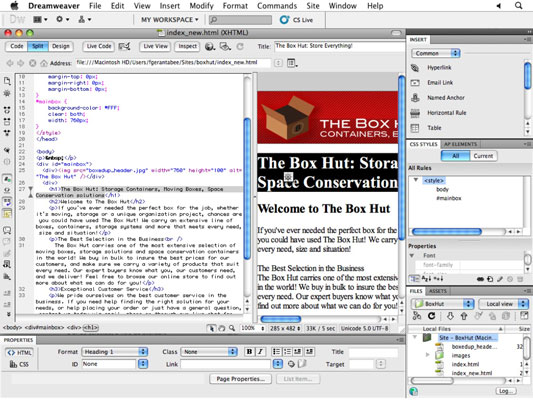Click the Link input field

pos(225,364)
